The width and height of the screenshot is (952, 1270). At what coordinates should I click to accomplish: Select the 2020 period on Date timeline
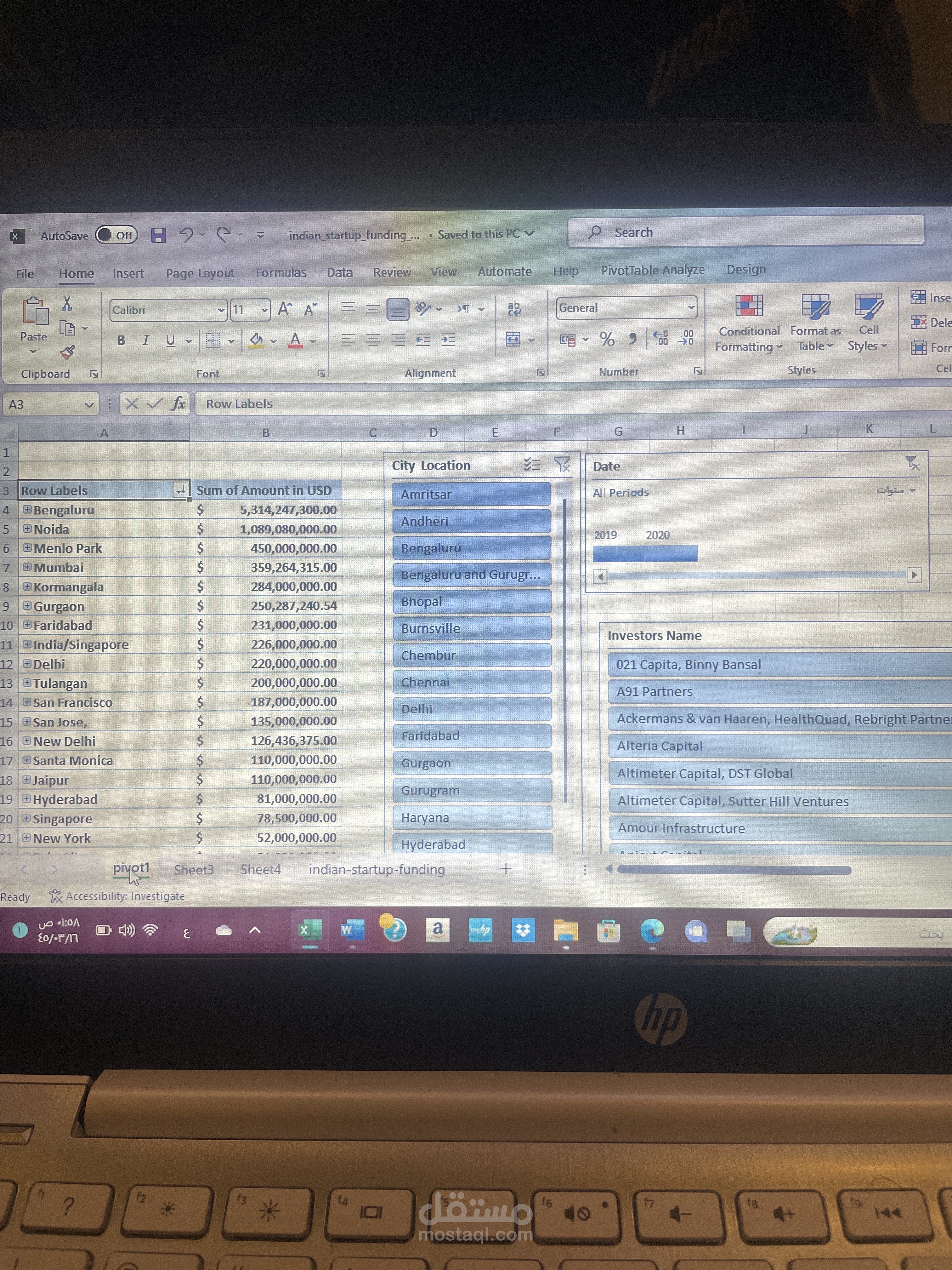point(671,553)
